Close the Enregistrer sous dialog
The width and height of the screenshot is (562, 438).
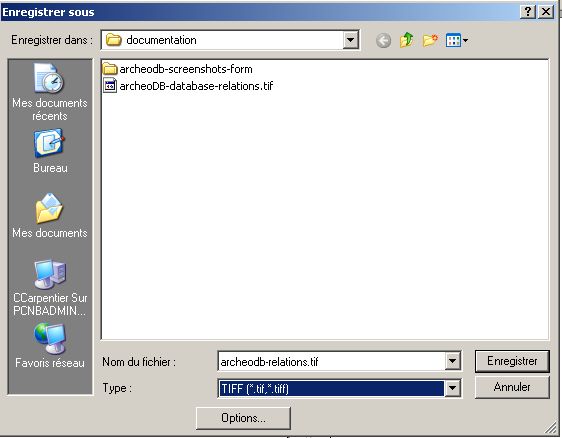pyautogui.click(x=546, y=12)
